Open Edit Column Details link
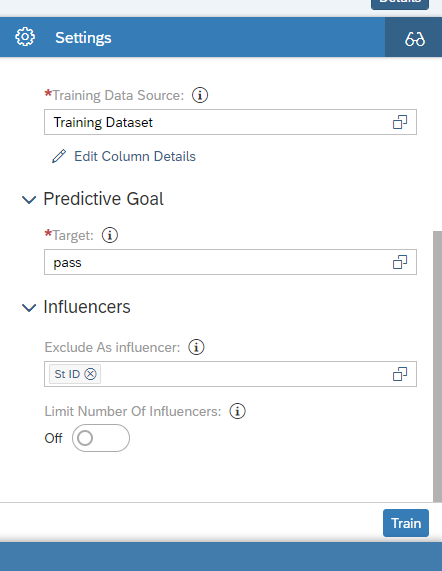The width and height of the screenshot is (442, 571). click(x=135, y=156)
